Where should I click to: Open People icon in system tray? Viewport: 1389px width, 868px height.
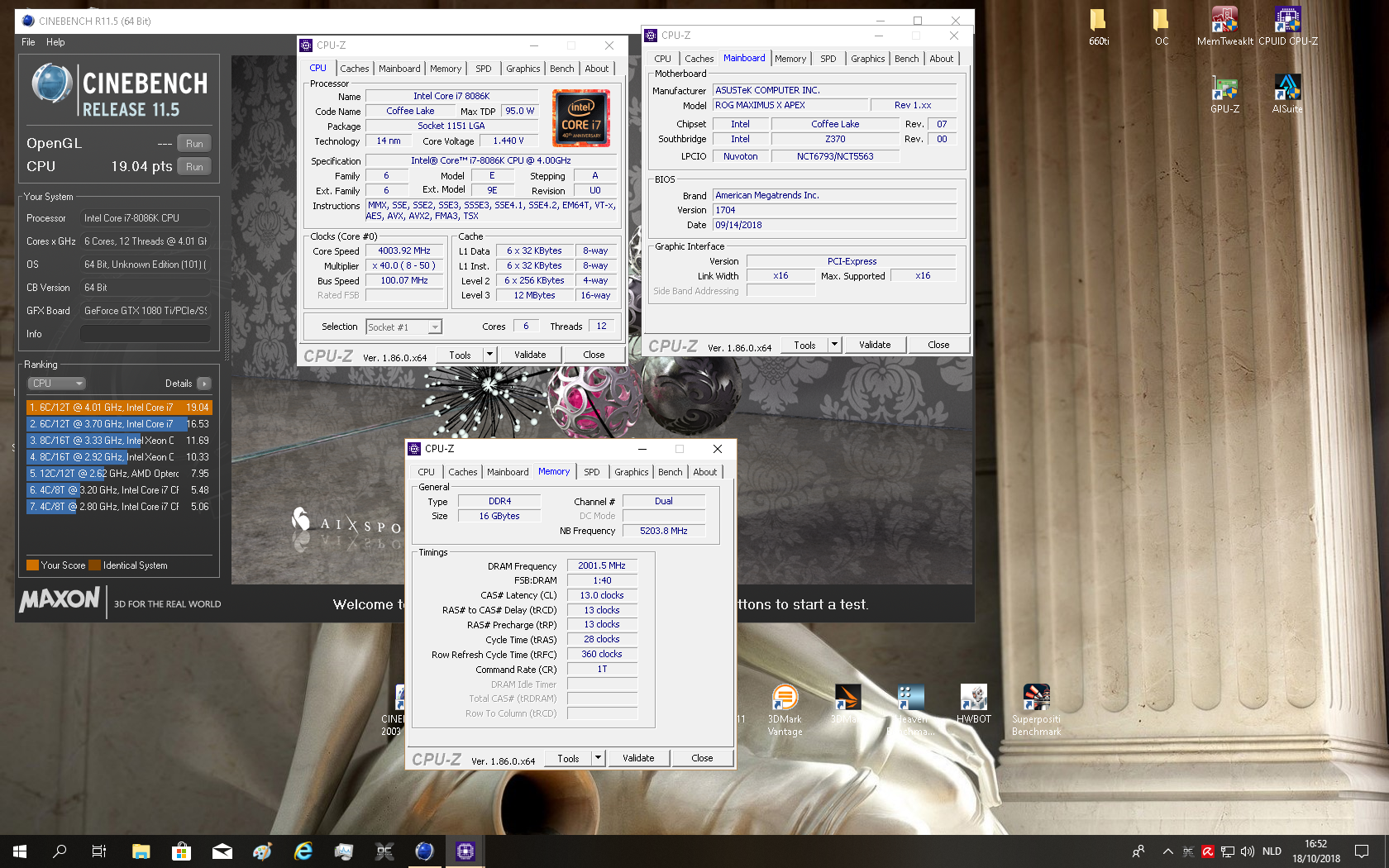(1138, 851)
